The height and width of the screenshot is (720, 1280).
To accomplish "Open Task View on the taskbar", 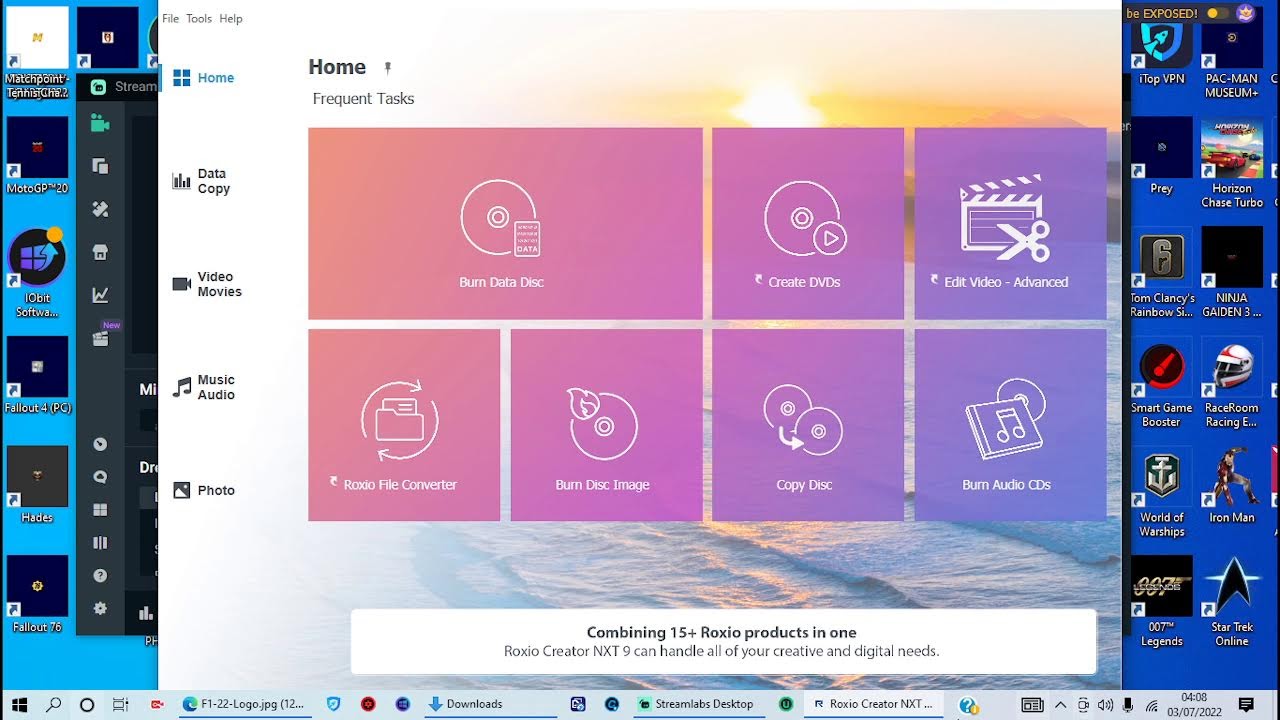I will pyautogui.click(x=120, y=704).
